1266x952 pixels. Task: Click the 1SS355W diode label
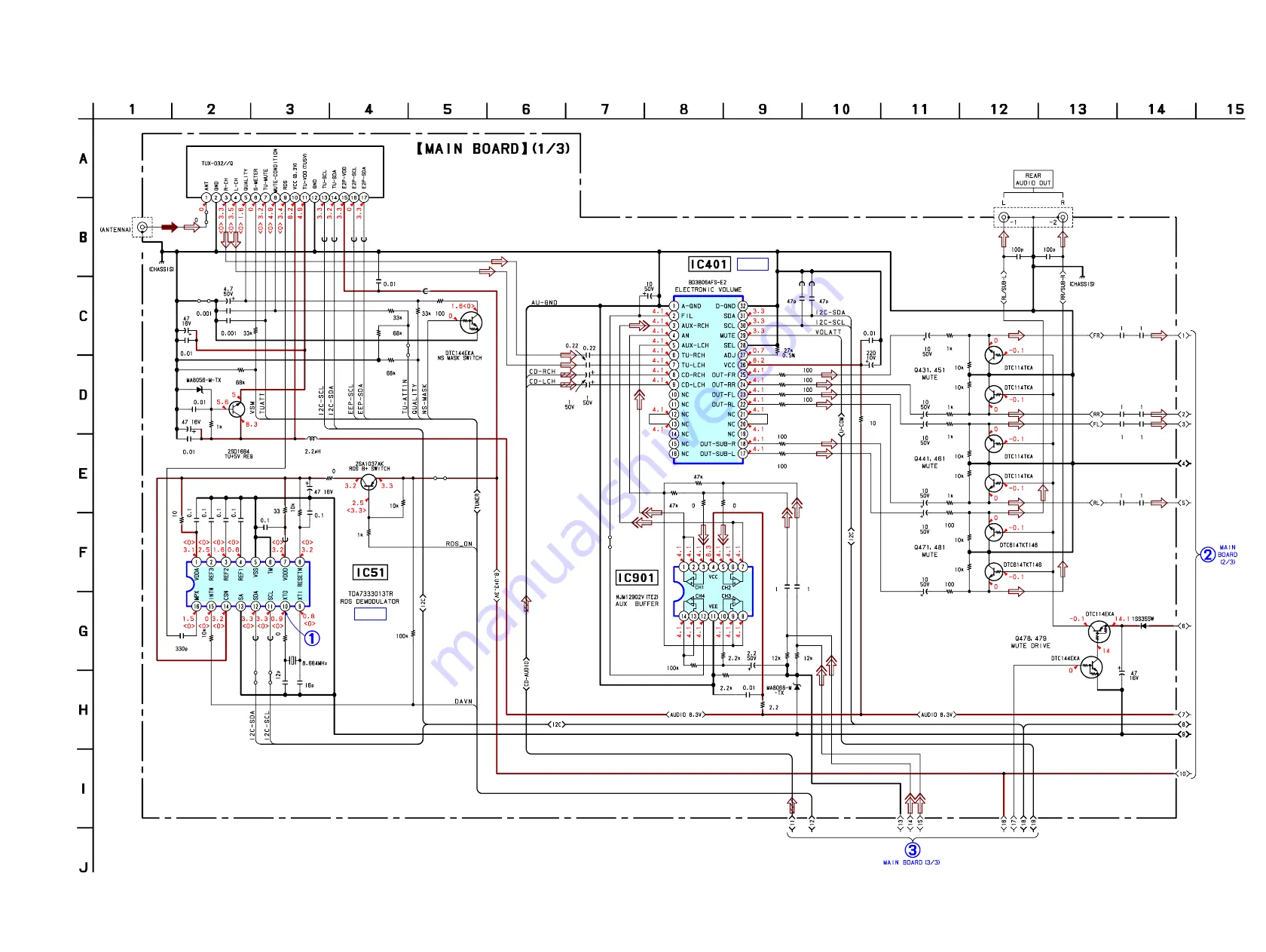pos(1142,620)
